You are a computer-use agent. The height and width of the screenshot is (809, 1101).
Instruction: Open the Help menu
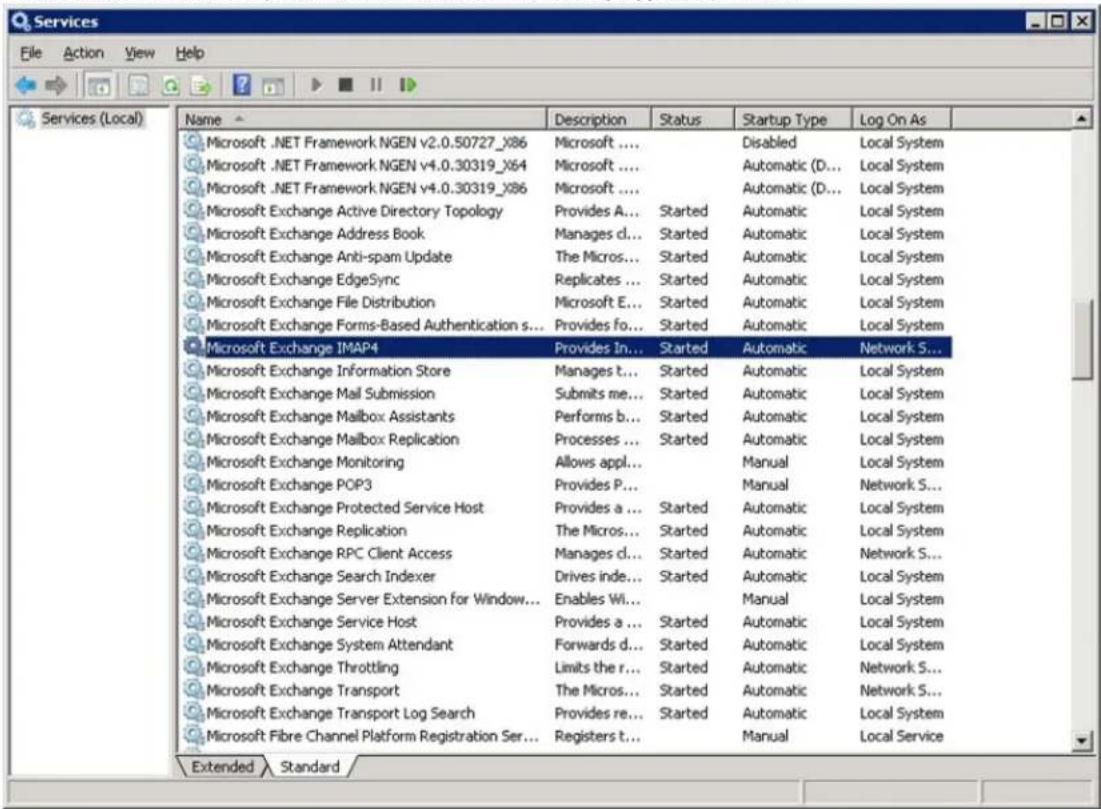pos(190,53)
